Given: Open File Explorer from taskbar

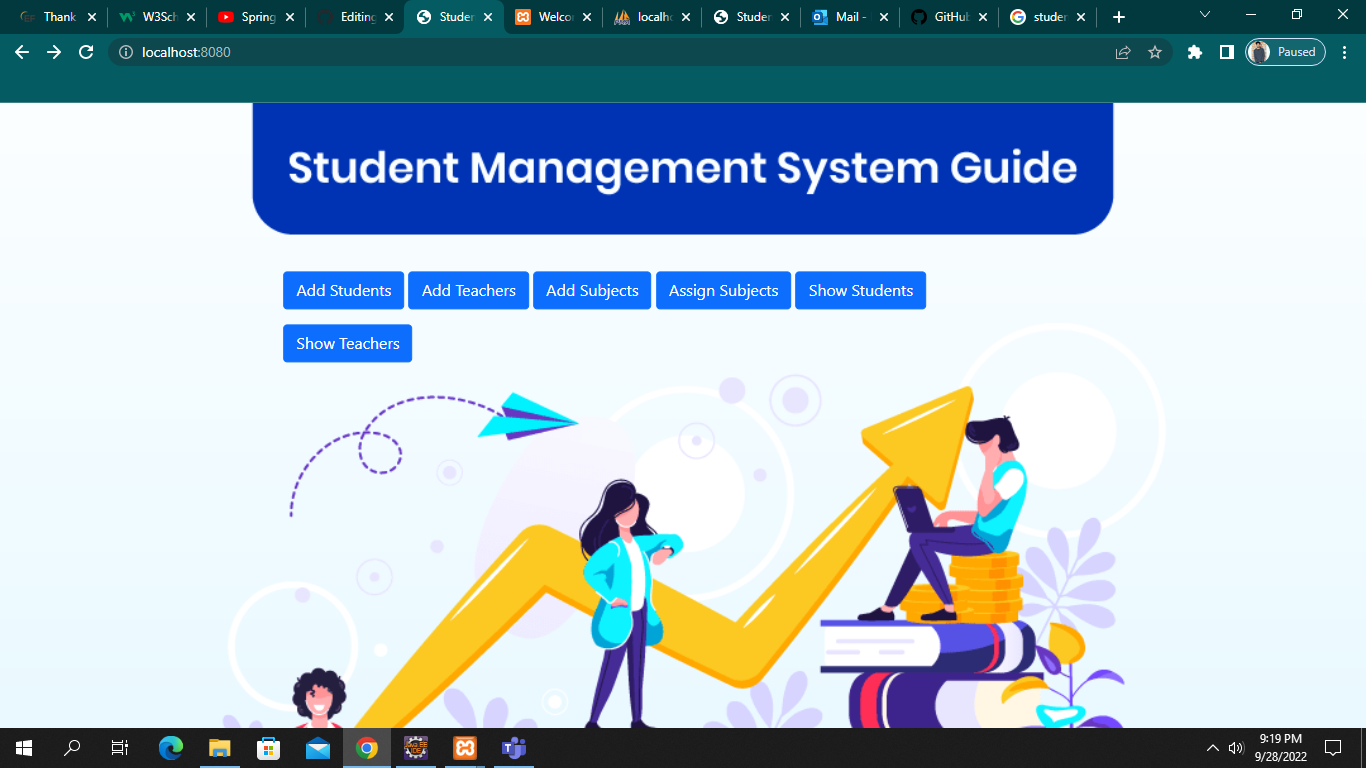Looking at the screenshot, I should [220, 748].
